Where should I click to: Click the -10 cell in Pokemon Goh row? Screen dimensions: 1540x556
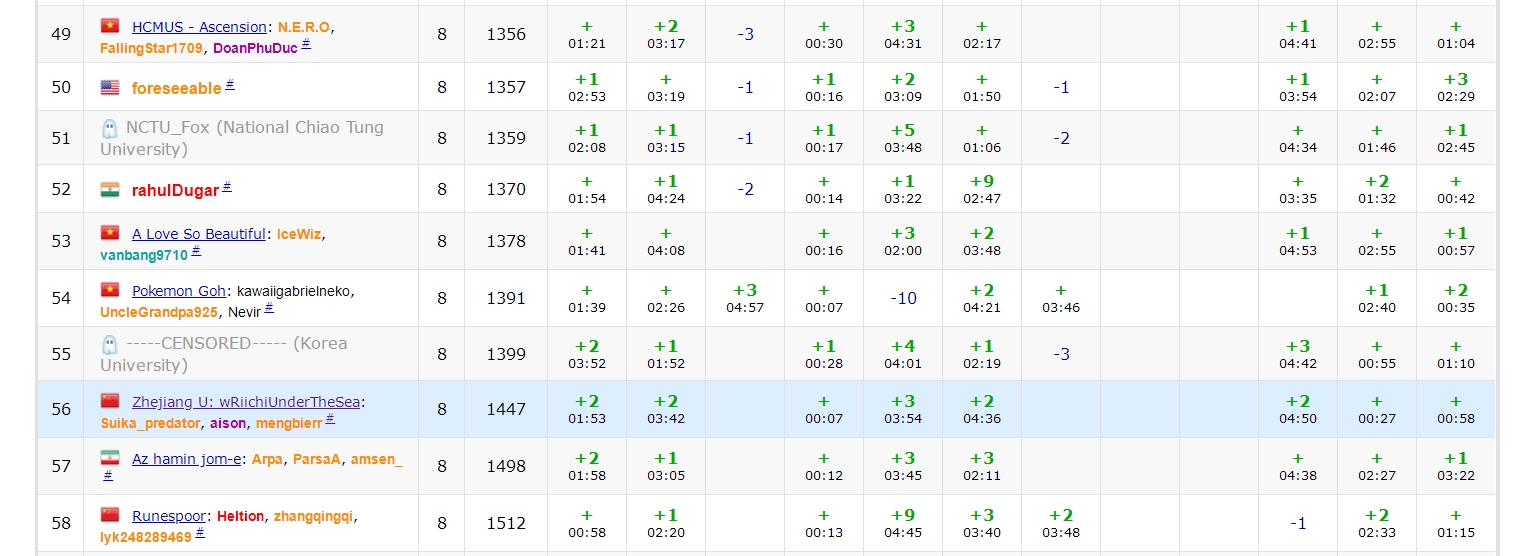pyautogui.click(x=903, y=298)
